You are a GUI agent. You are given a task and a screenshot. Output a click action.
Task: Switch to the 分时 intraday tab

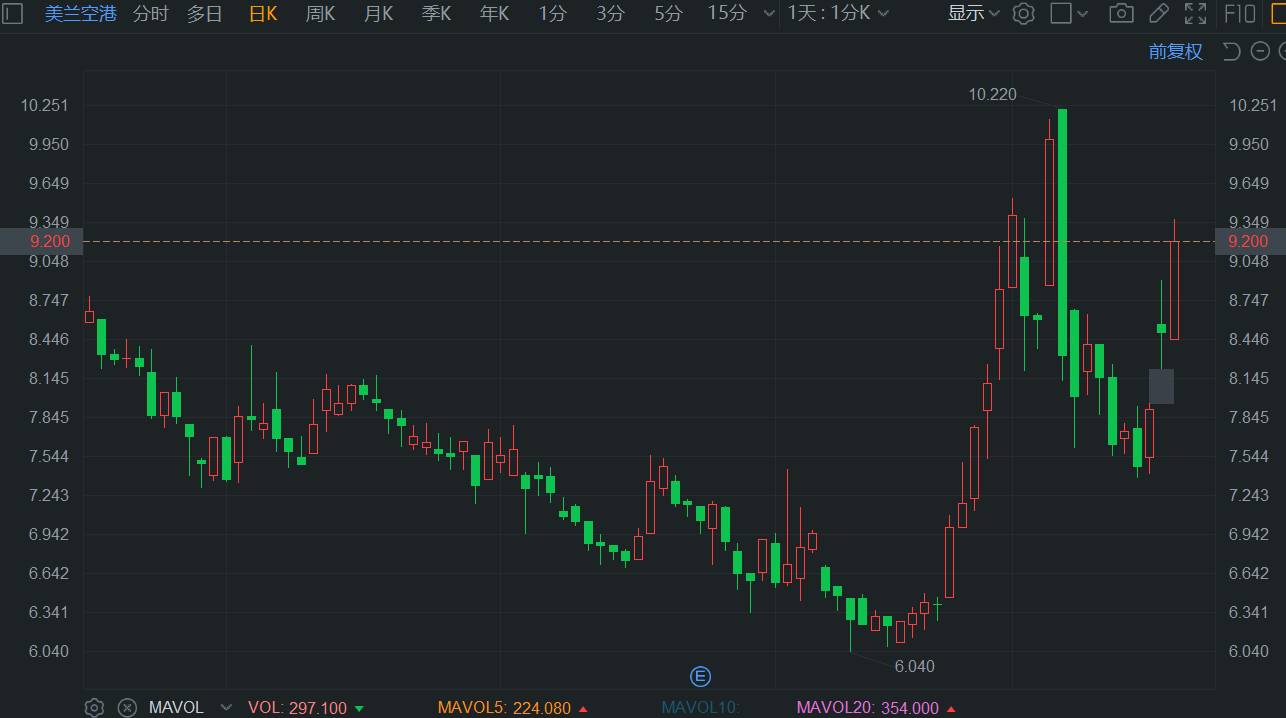(x=150, y=13)
